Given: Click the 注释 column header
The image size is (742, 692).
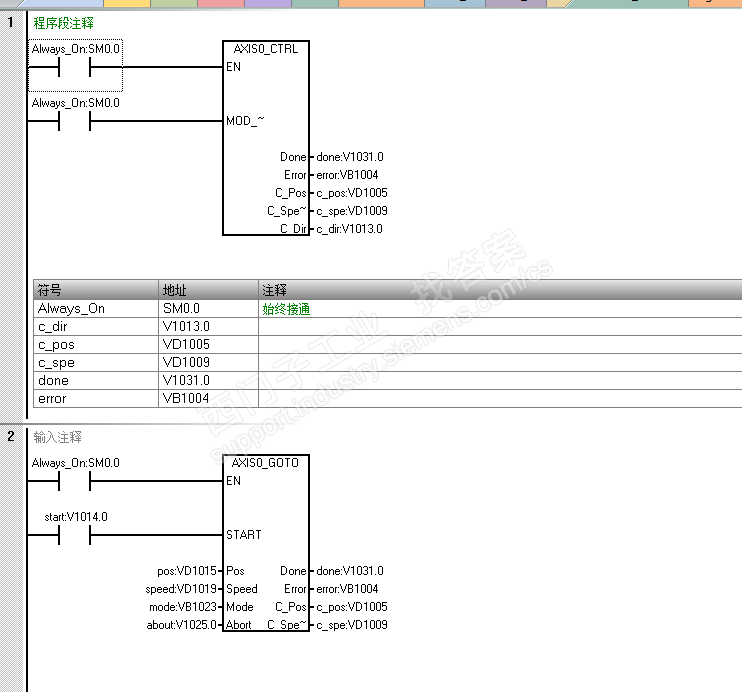Looking at the screenshot, I should tap(500, 290).
